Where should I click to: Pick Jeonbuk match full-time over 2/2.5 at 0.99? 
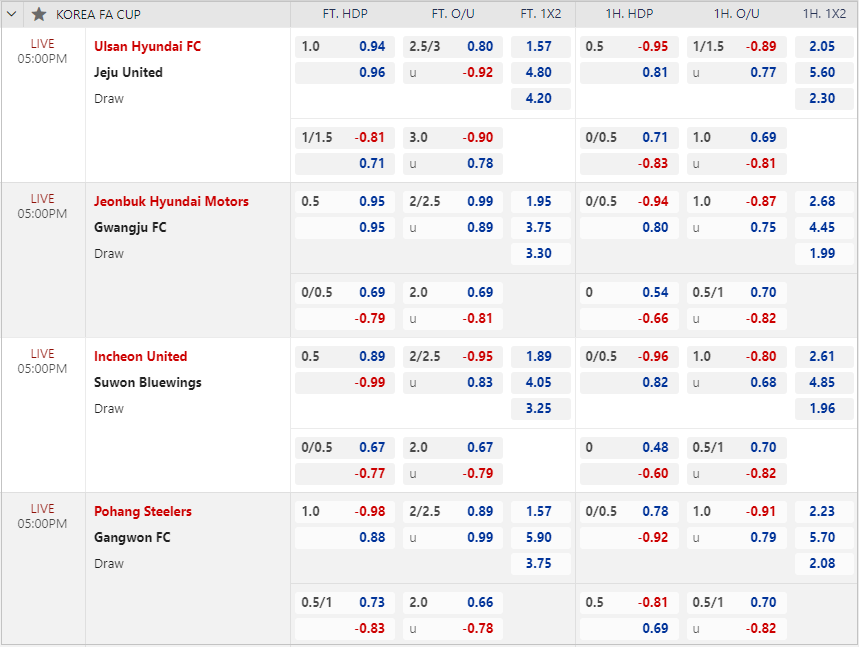point(453,202)
